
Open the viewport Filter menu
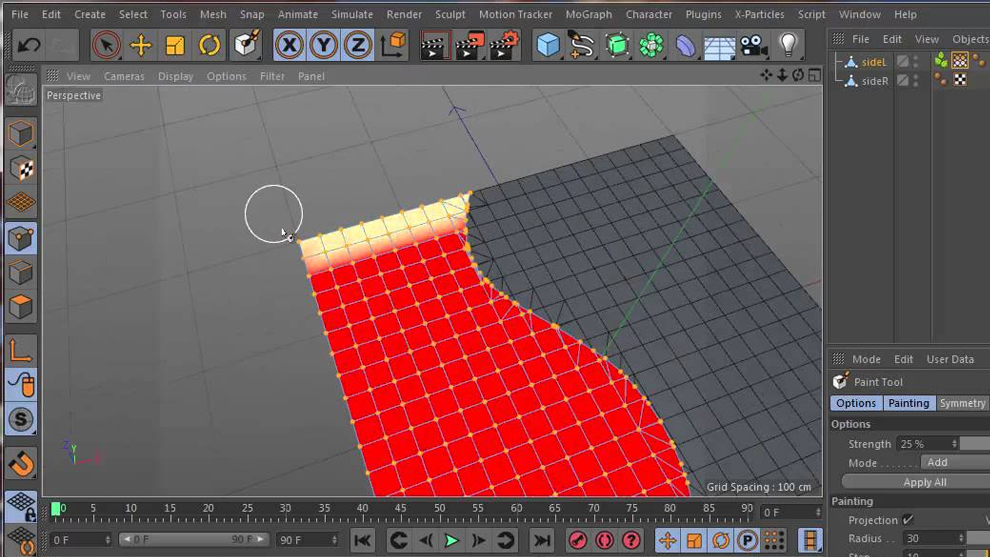[x=272, y=76]
